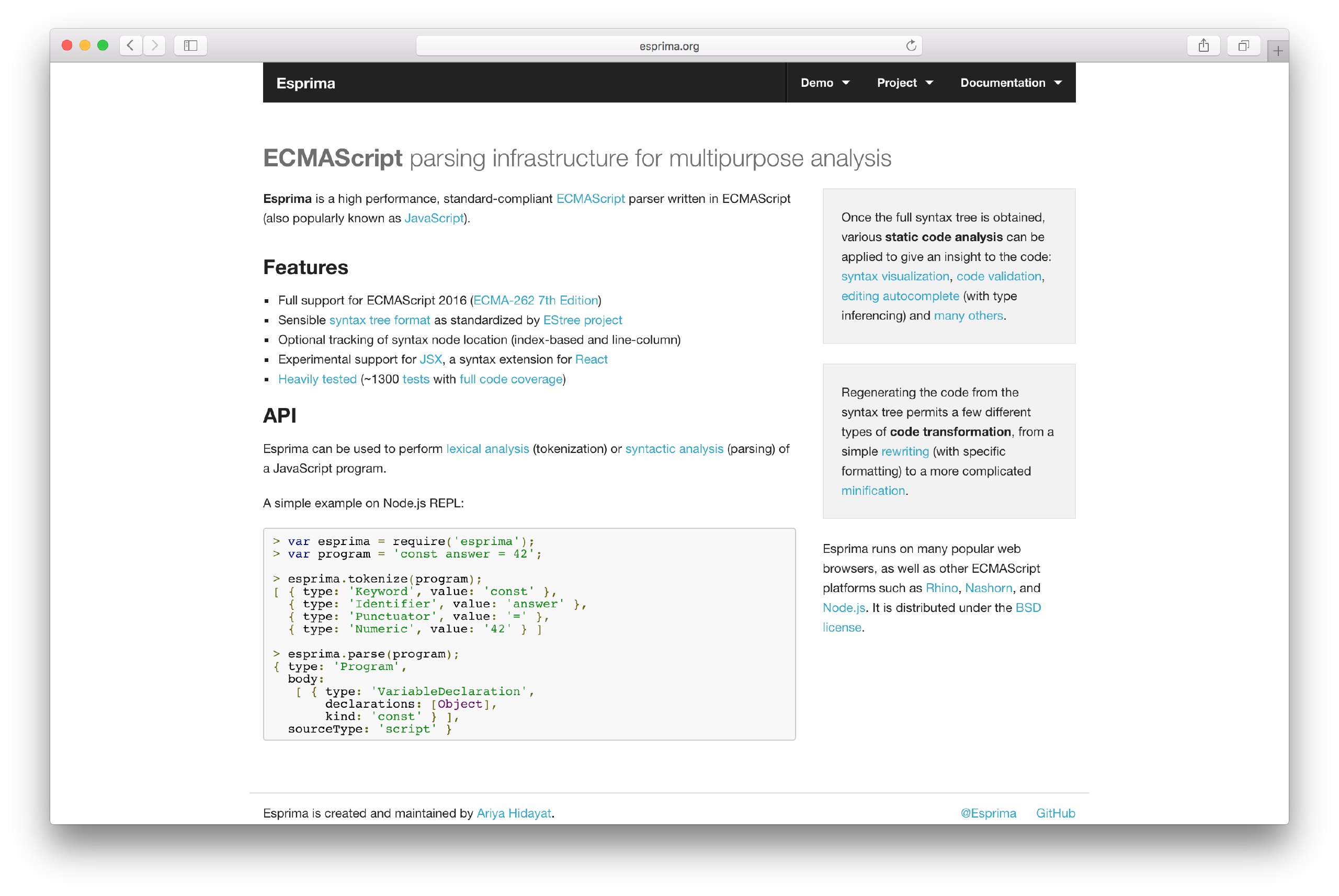
Task: Expand the Project dropdown menu
Action: pyautogui.click(x=905, y=83)
